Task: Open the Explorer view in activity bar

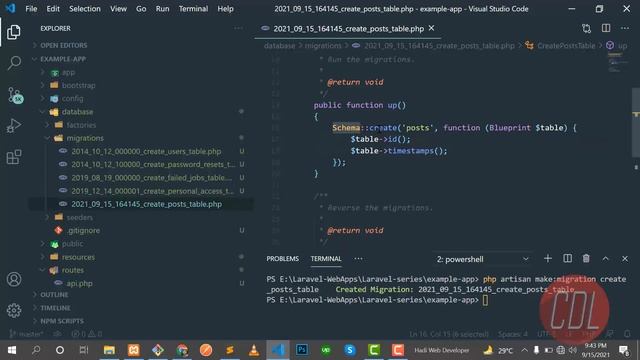Action: point(13,32)
